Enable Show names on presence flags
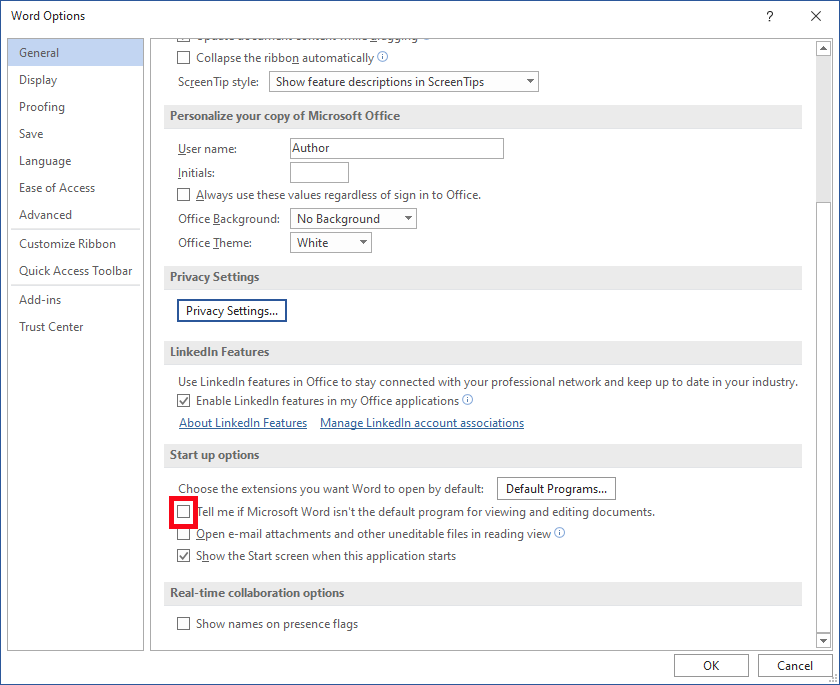This screenshot has width=840, height=685. coord(183,624)
